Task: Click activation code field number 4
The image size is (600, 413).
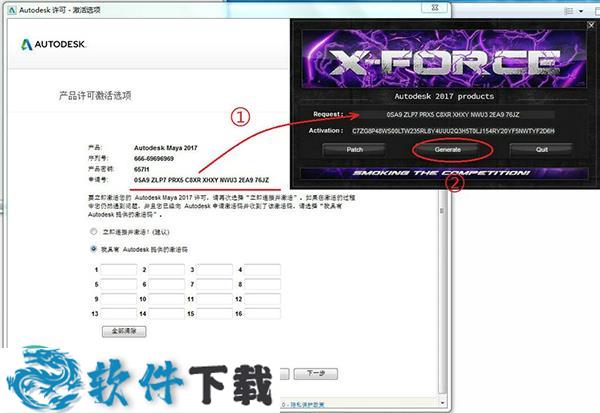Action: pos(262,269)
